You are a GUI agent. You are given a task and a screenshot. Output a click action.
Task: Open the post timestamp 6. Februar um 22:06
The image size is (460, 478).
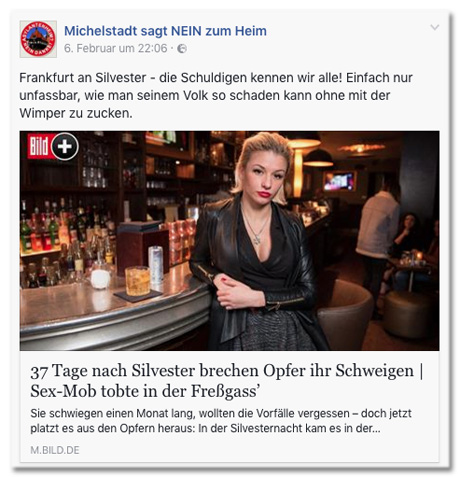[x=116, y=49]
